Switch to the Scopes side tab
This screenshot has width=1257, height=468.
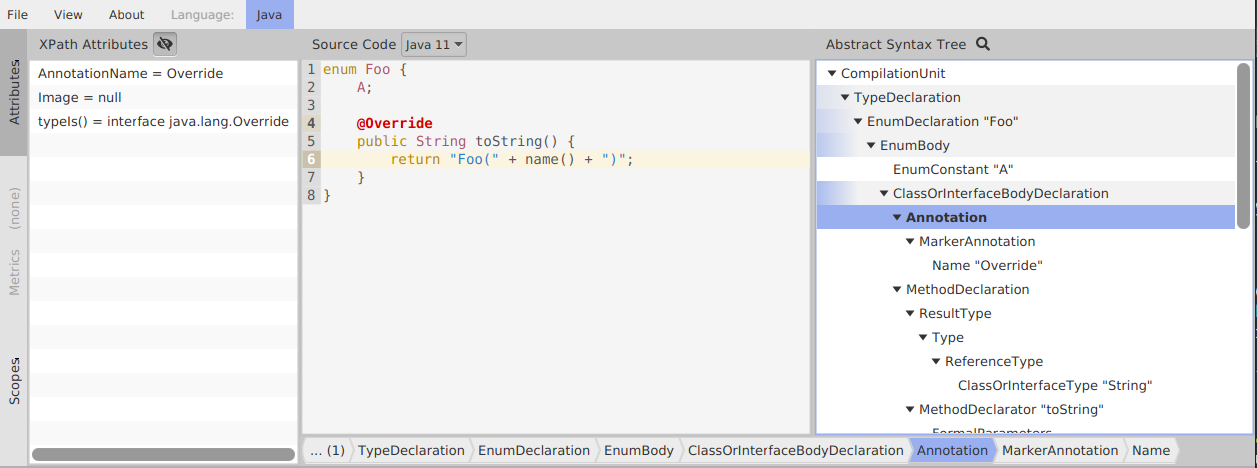(x=14, y=380)
